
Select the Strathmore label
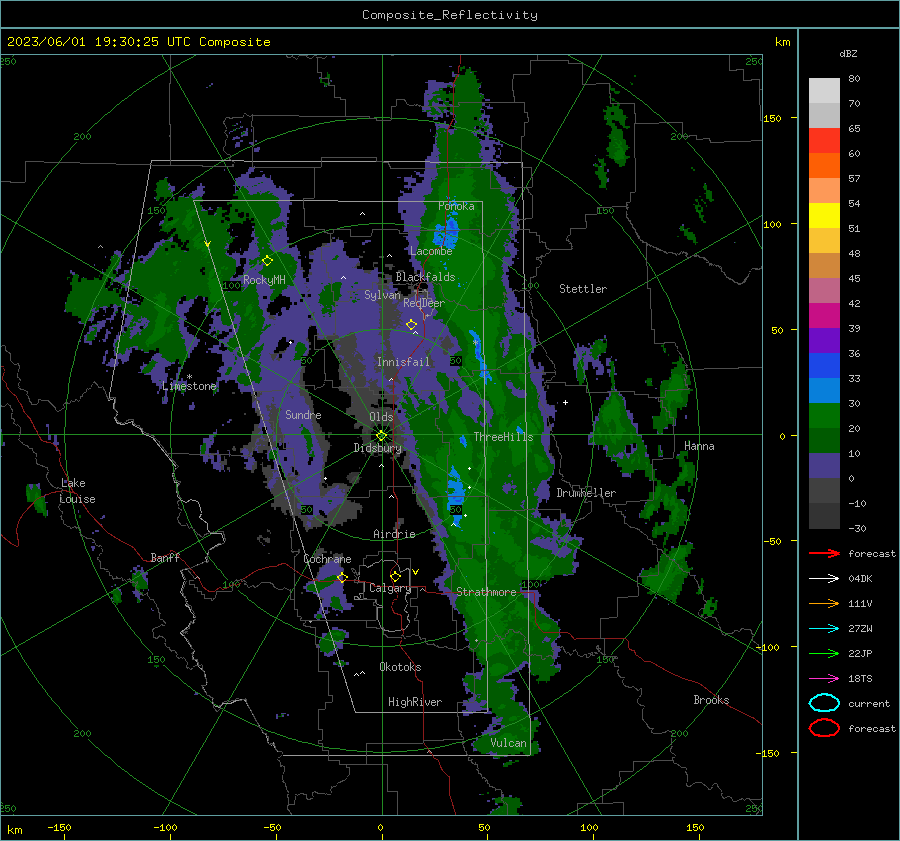486,592
